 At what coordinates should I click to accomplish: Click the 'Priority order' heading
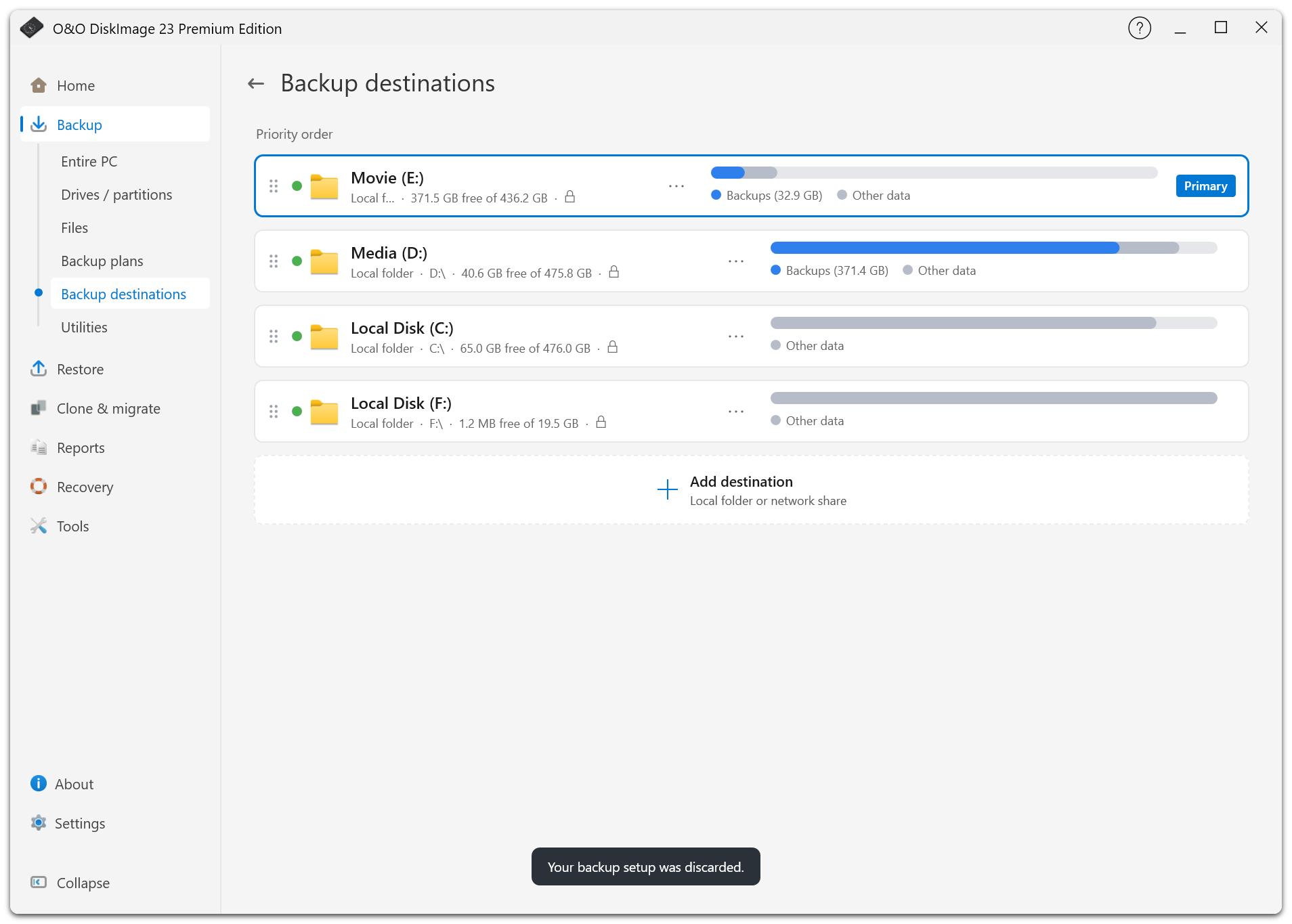point(295,134)
